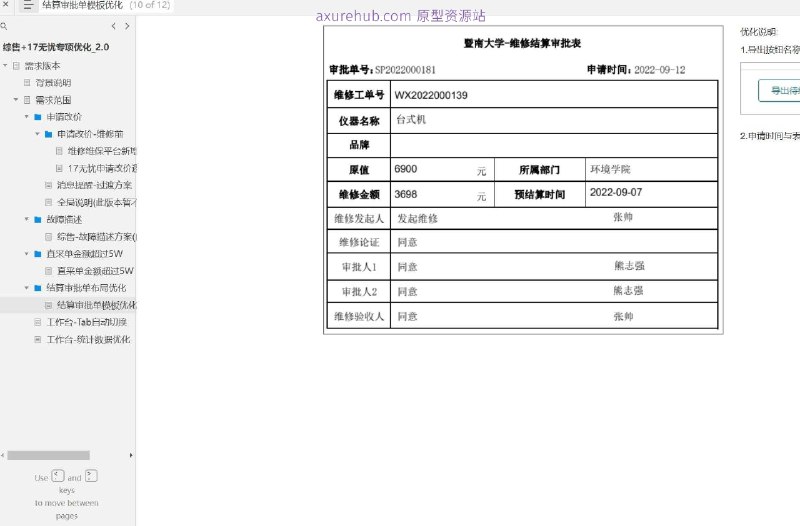Click the page icon of 消息提醒-过渡方案
The width and height of the screenshot is (800, 526).
coord(48,185)
